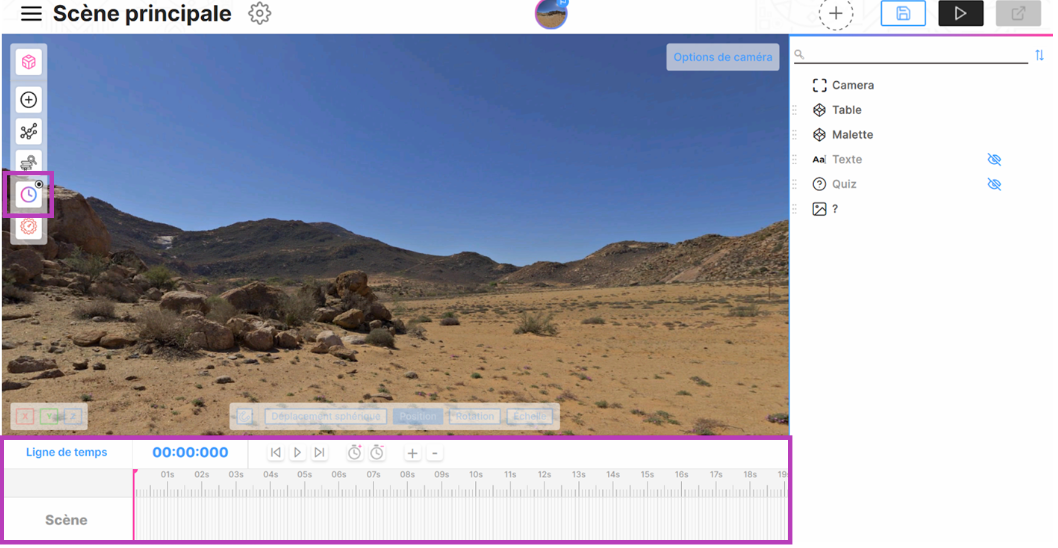The width and height of the screenshot is (1058, 548).
Task: Click the Scène principale title
Action: point(142,13)
